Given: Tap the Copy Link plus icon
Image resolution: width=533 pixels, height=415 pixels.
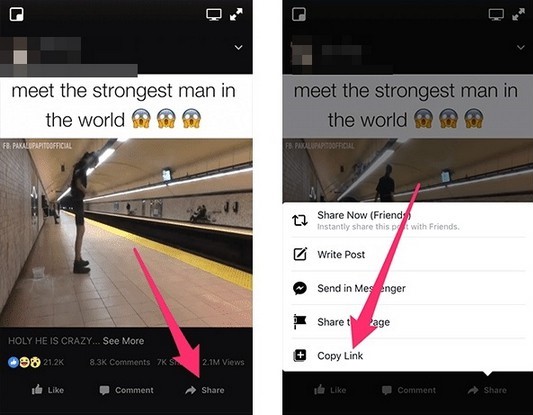Looking at the screenshot, I should (x=299, y=356).
